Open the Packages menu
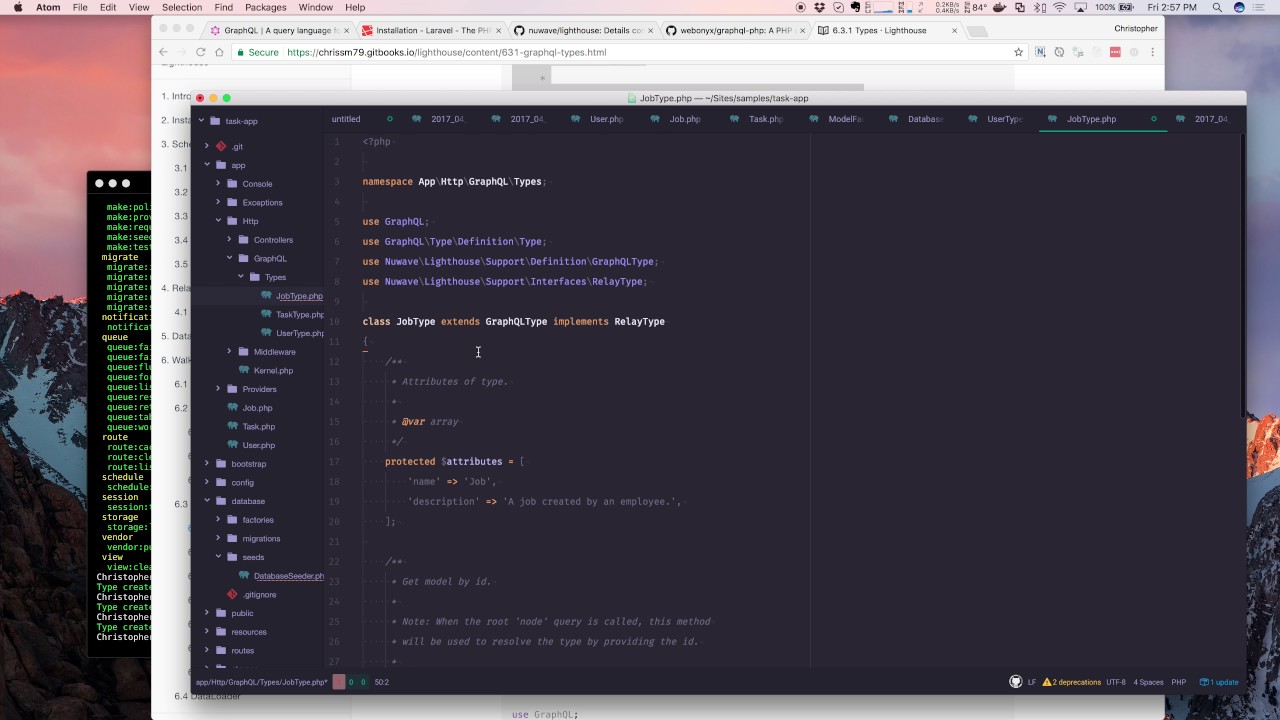This screenshot has height=720, width=1280. coord(266,7)
